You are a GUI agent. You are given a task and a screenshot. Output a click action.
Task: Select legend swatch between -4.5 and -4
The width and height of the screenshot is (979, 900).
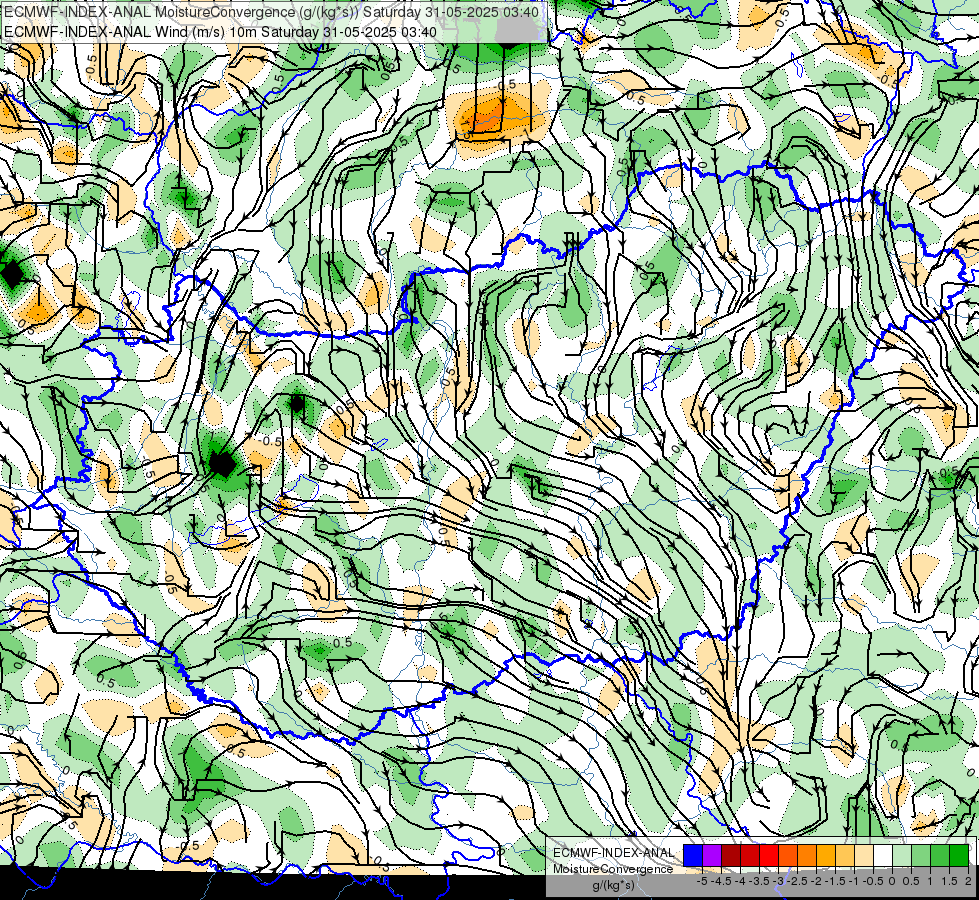click(x=731, y=855)
